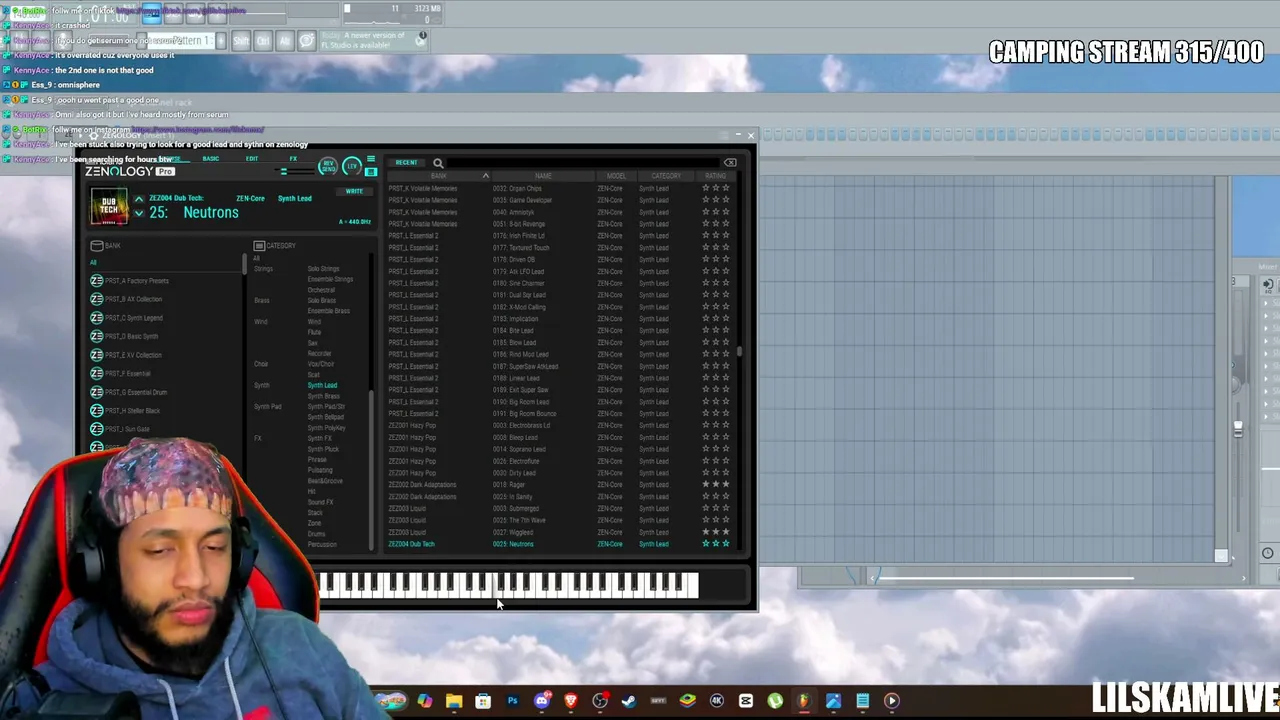Choose the Beat&Groove category
1280x720 pixels.
tap(325, 481)
